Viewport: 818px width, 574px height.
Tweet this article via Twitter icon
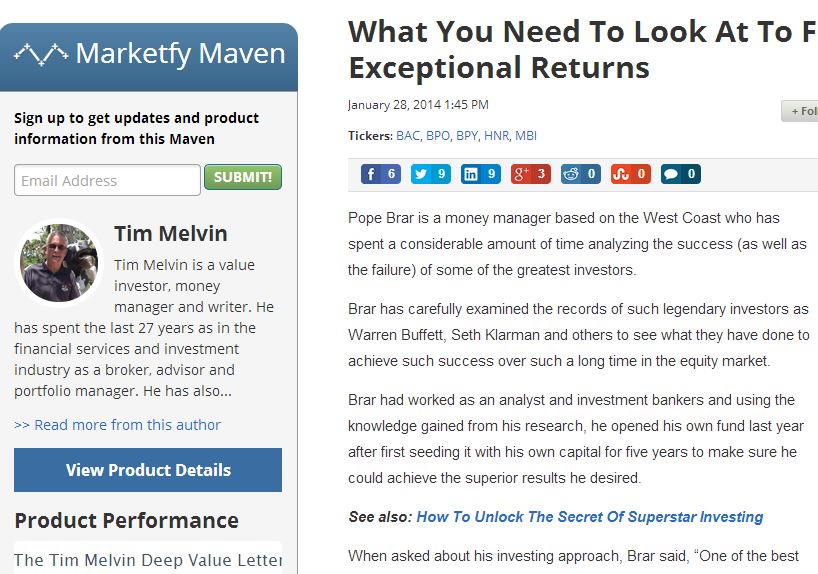(x=430, y=174)
